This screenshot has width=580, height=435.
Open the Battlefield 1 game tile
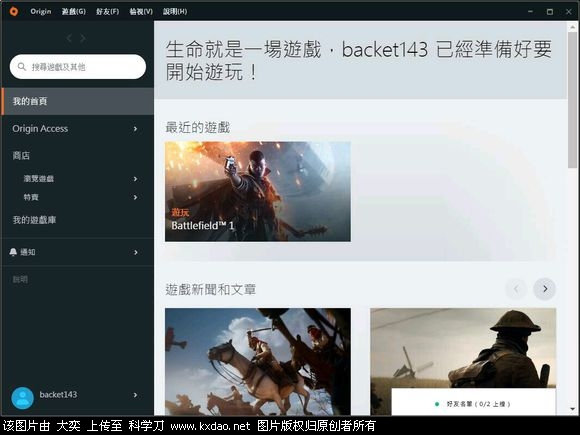coord(258,192)
